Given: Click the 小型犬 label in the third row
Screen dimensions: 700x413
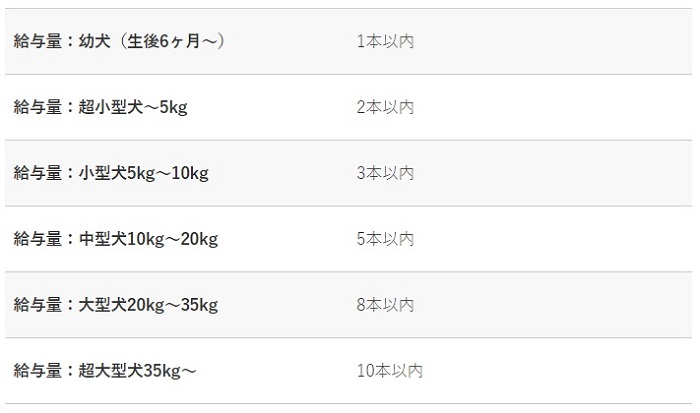Looking at the screenshot, I should tap(104, 173).
